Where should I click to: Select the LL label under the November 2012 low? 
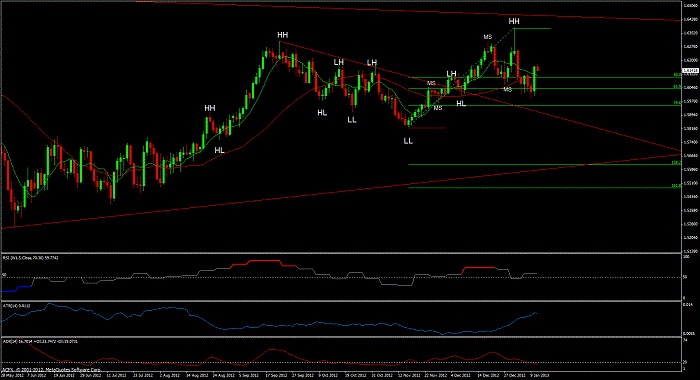coord(408,141)
